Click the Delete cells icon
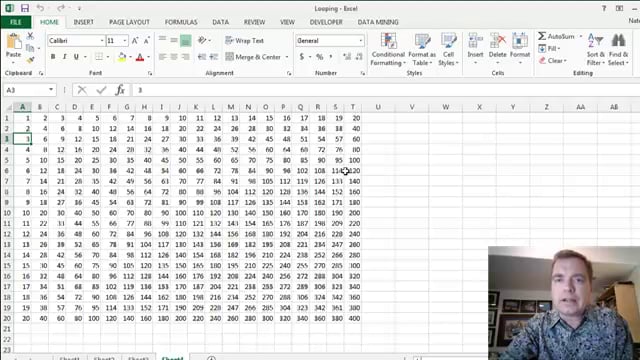Screen dimensions: 640x360 tap(498, 41)
